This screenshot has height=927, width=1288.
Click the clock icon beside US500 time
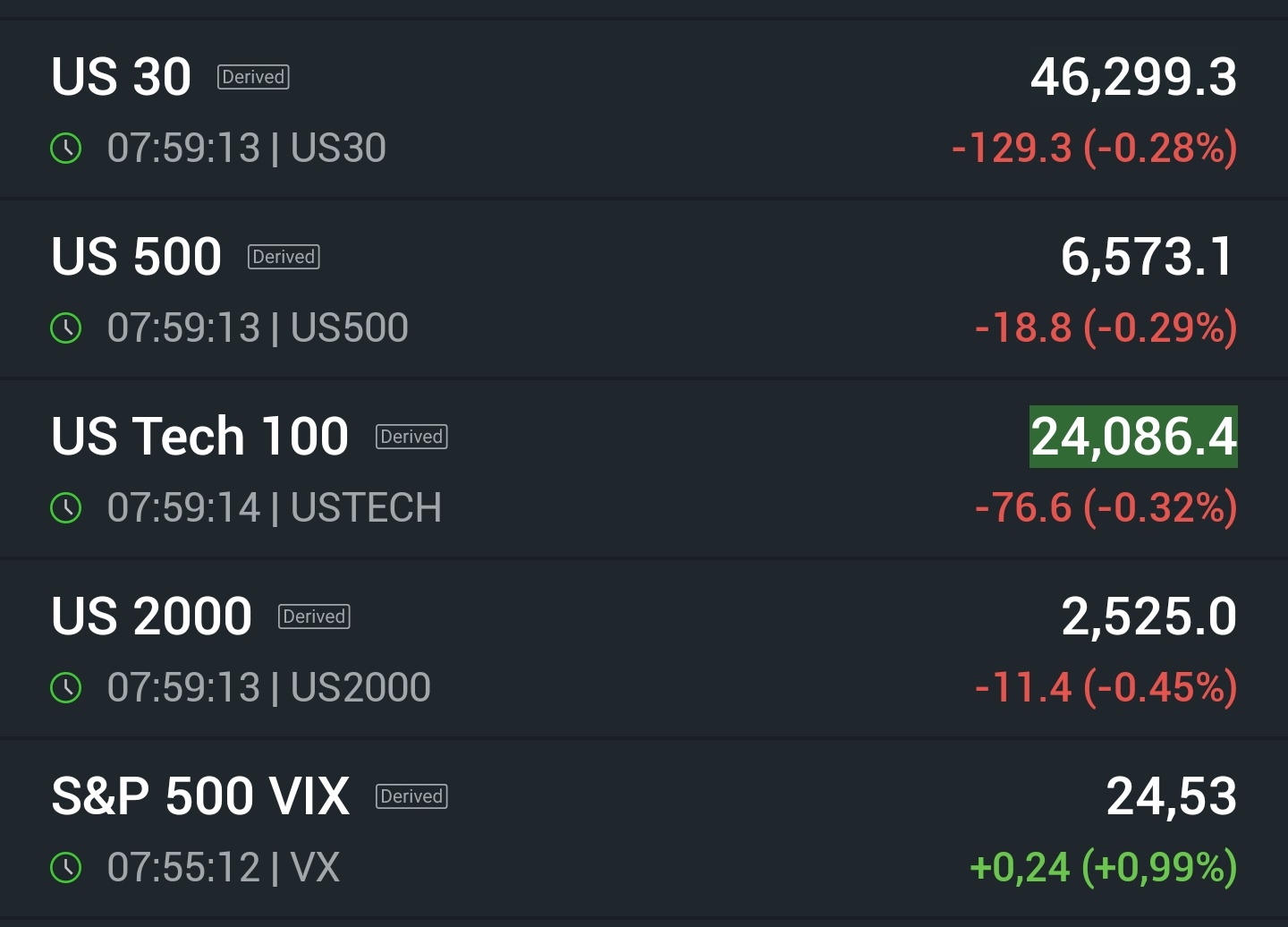click(66, 327)
